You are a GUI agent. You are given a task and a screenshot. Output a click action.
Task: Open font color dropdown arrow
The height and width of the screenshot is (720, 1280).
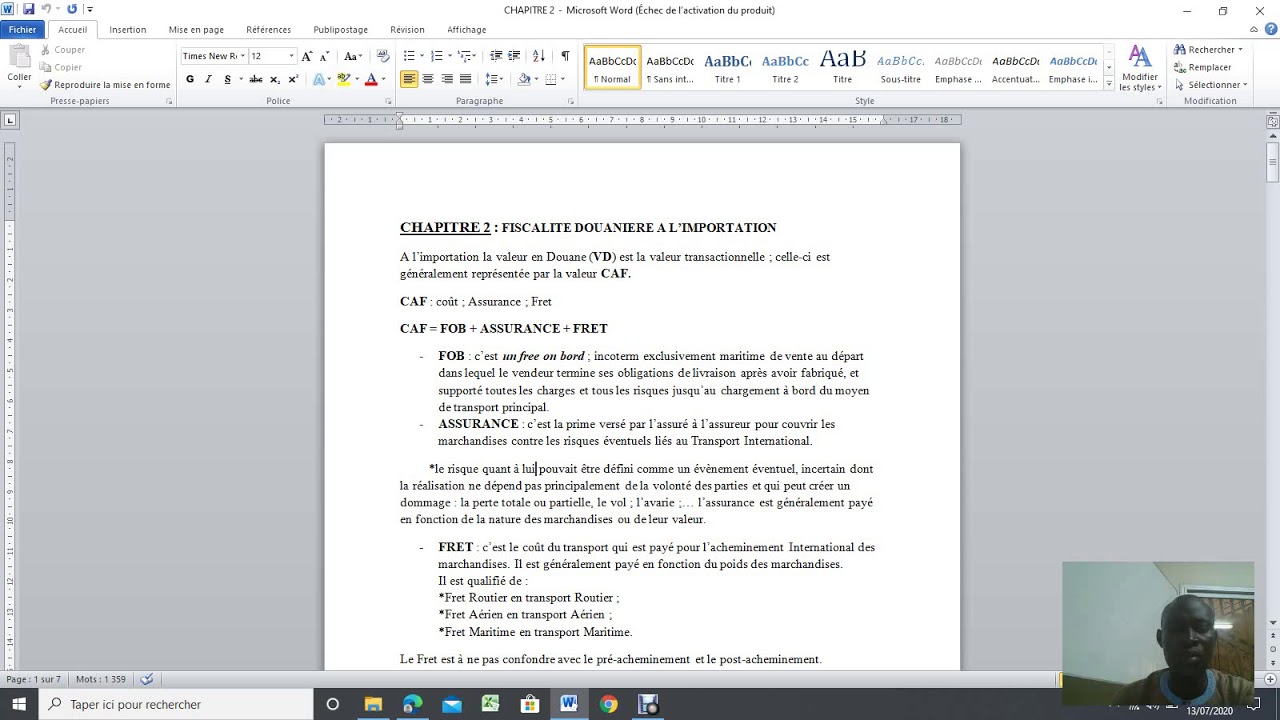(383, 79)
